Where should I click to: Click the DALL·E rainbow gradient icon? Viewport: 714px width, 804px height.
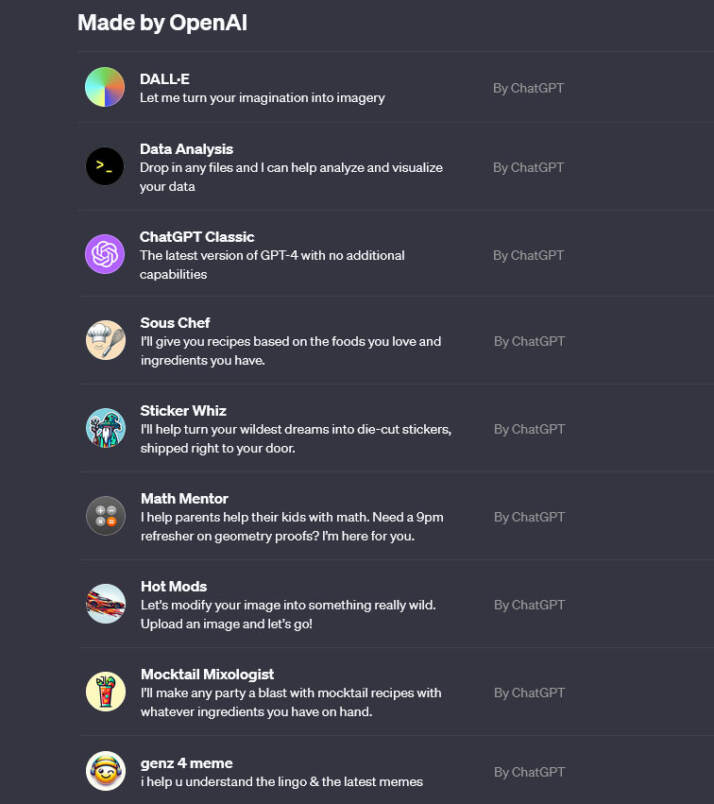(x=105, y=87)
